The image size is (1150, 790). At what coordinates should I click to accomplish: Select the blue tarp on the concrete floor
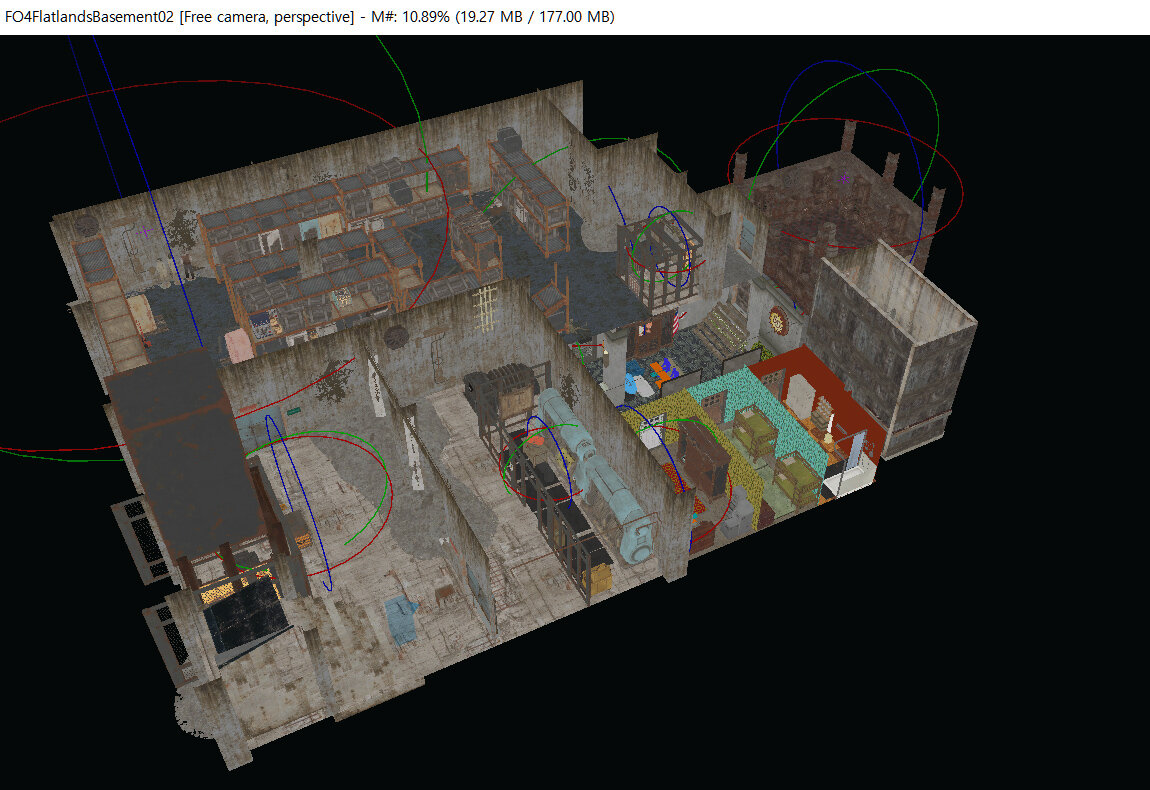click(x=401, y=618)
